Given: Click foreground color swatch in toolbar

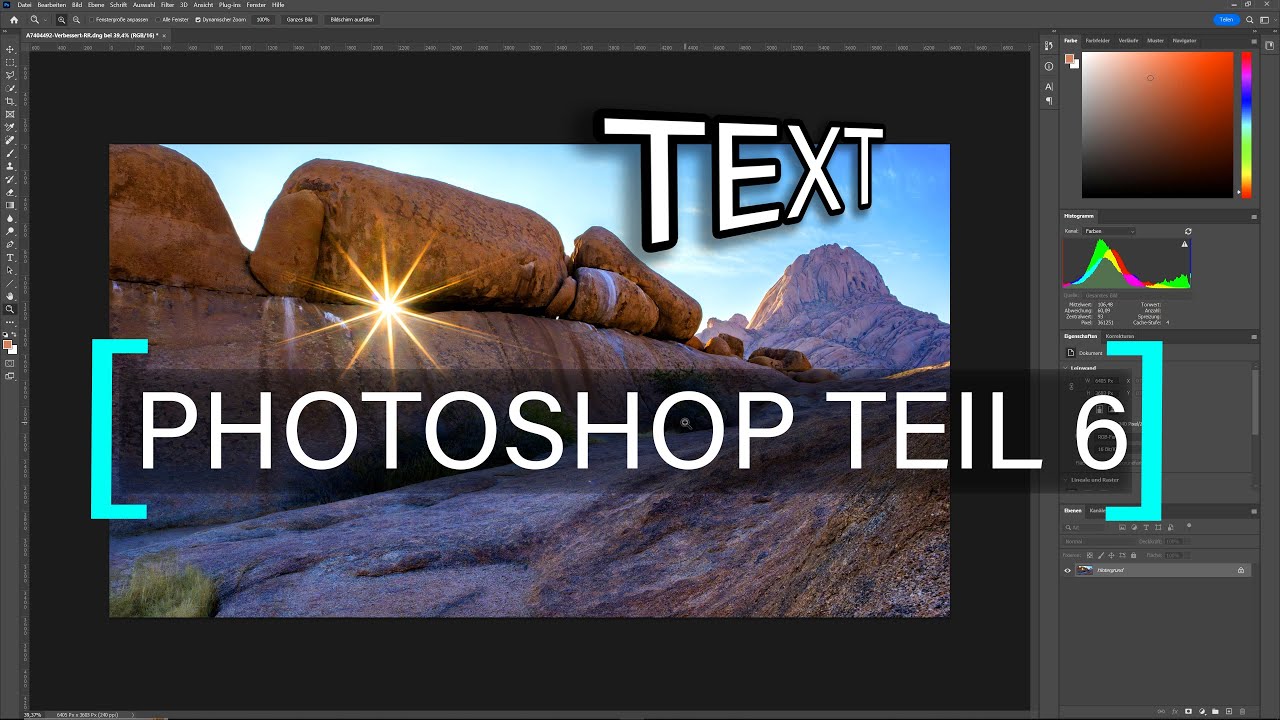Looking at the screenshot, I should 8,344.
